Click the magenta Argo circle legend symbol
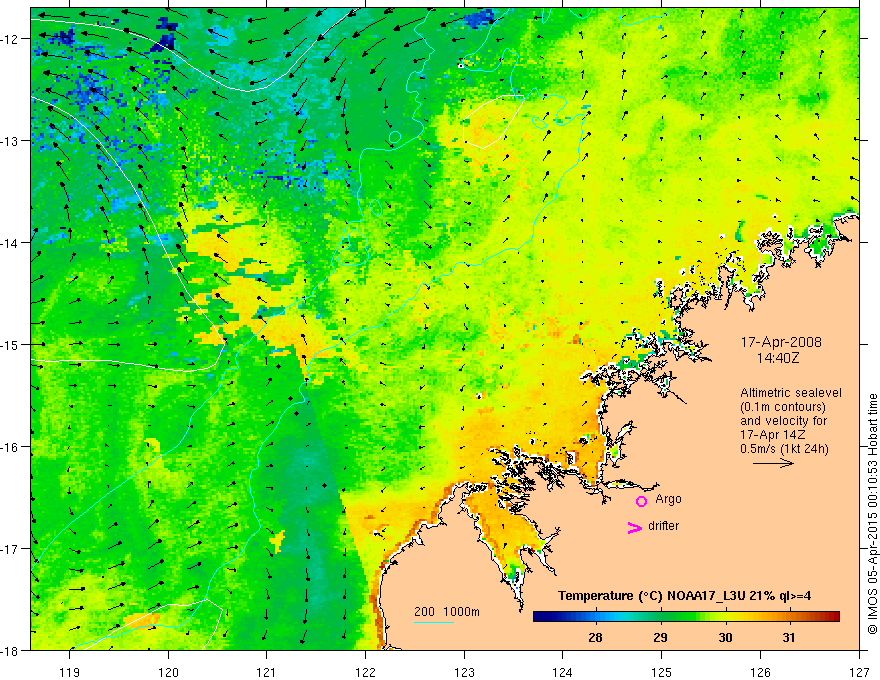The height and width of the screenshot is (680, 880). 641,501
